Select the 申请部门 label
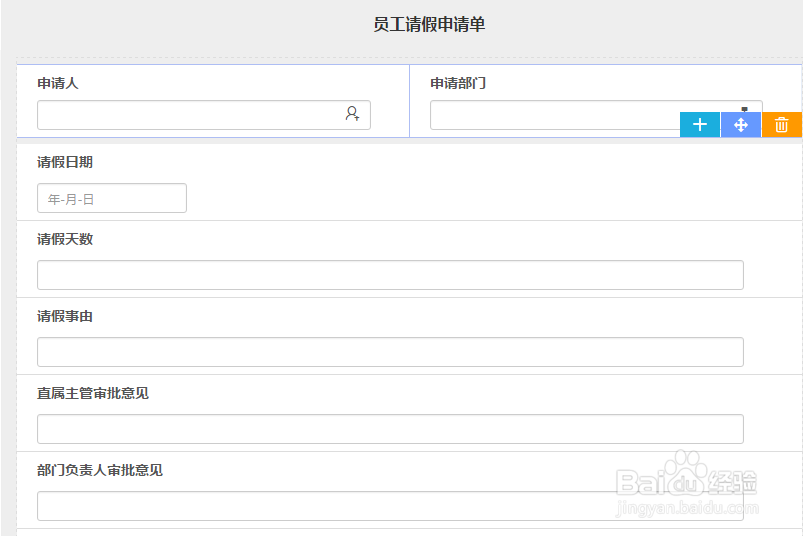 pos(458,83)
